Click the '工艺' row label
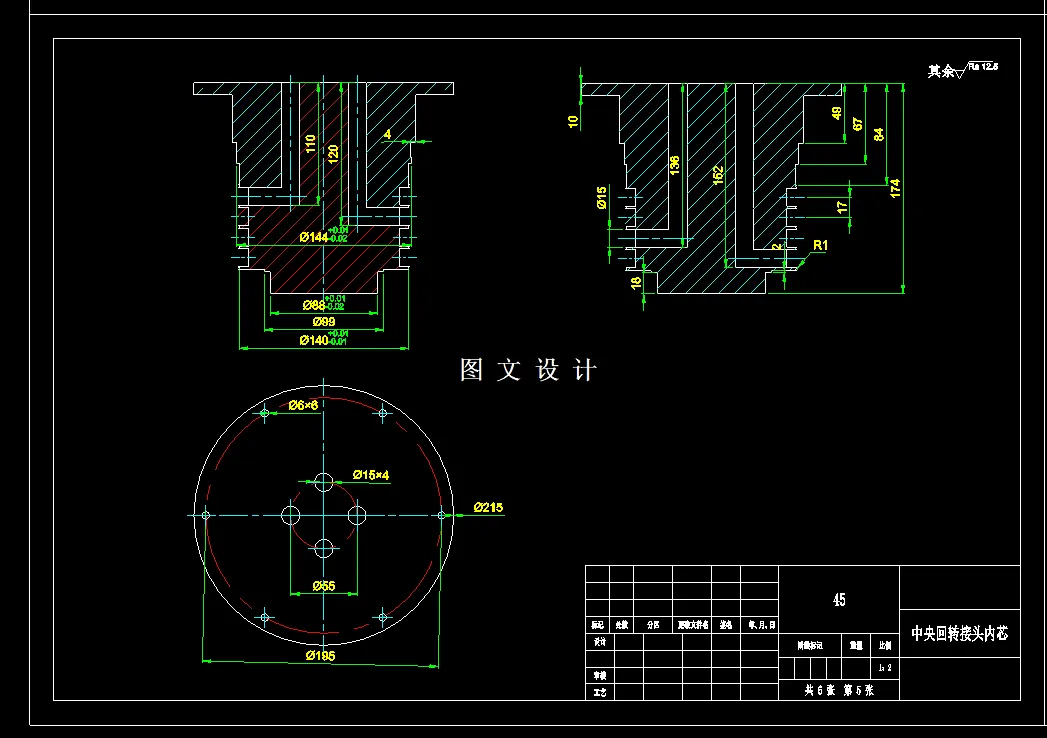This screenshot has width=1047, height=738. click(599, 693)
